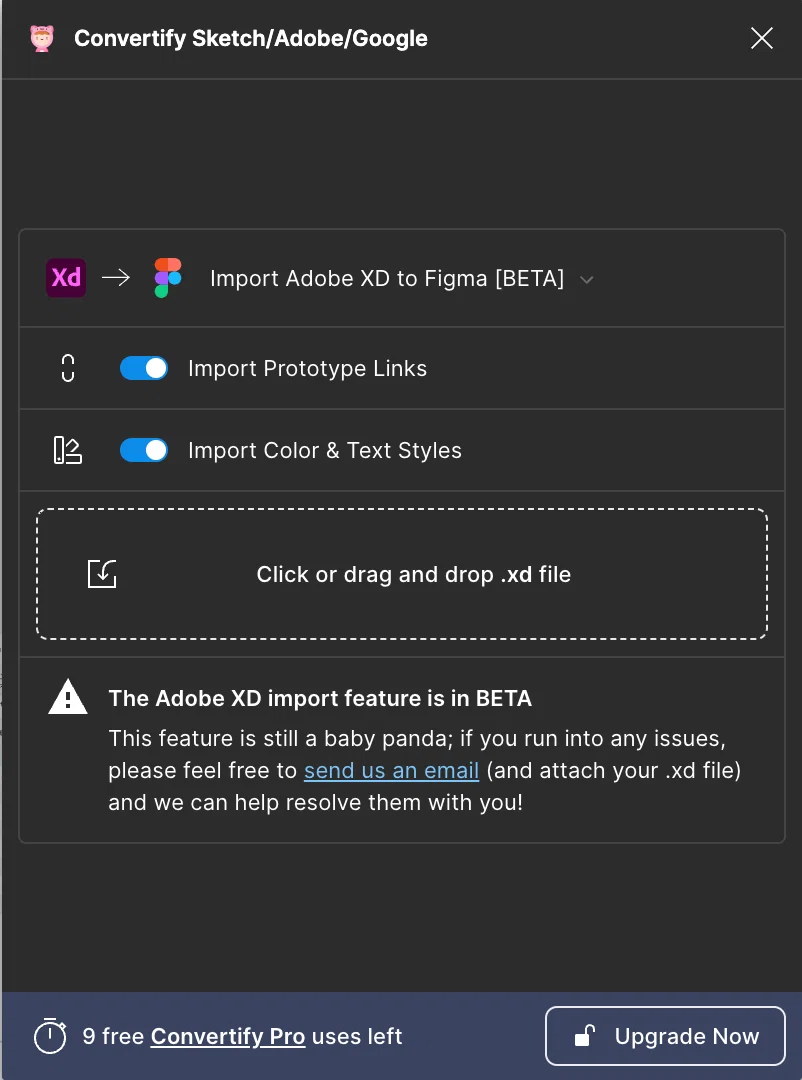Close the Convertify plugin window
The height and width of the screenshot is (1080, 802).
761,39
